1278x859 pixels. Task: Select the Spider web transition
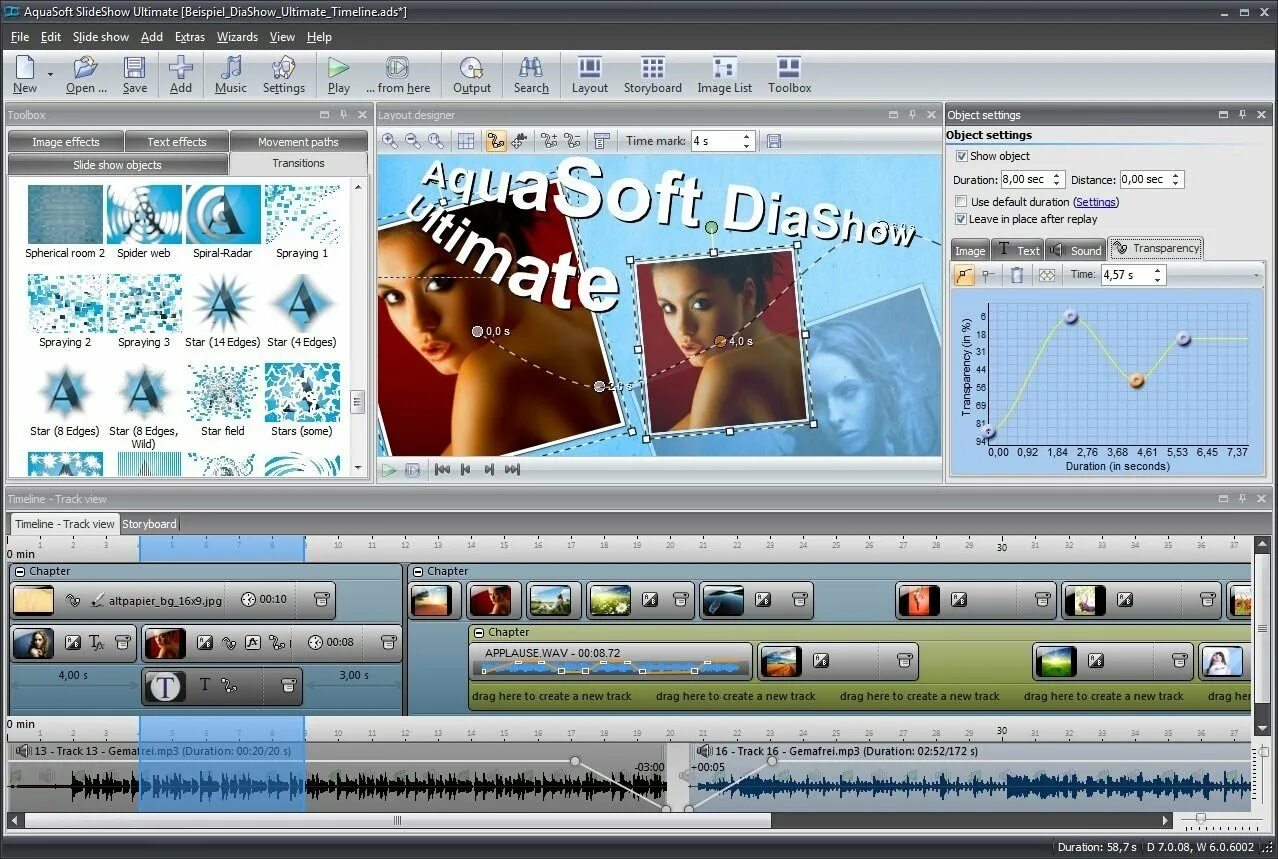pyautogui.click(x=144, y=223)
